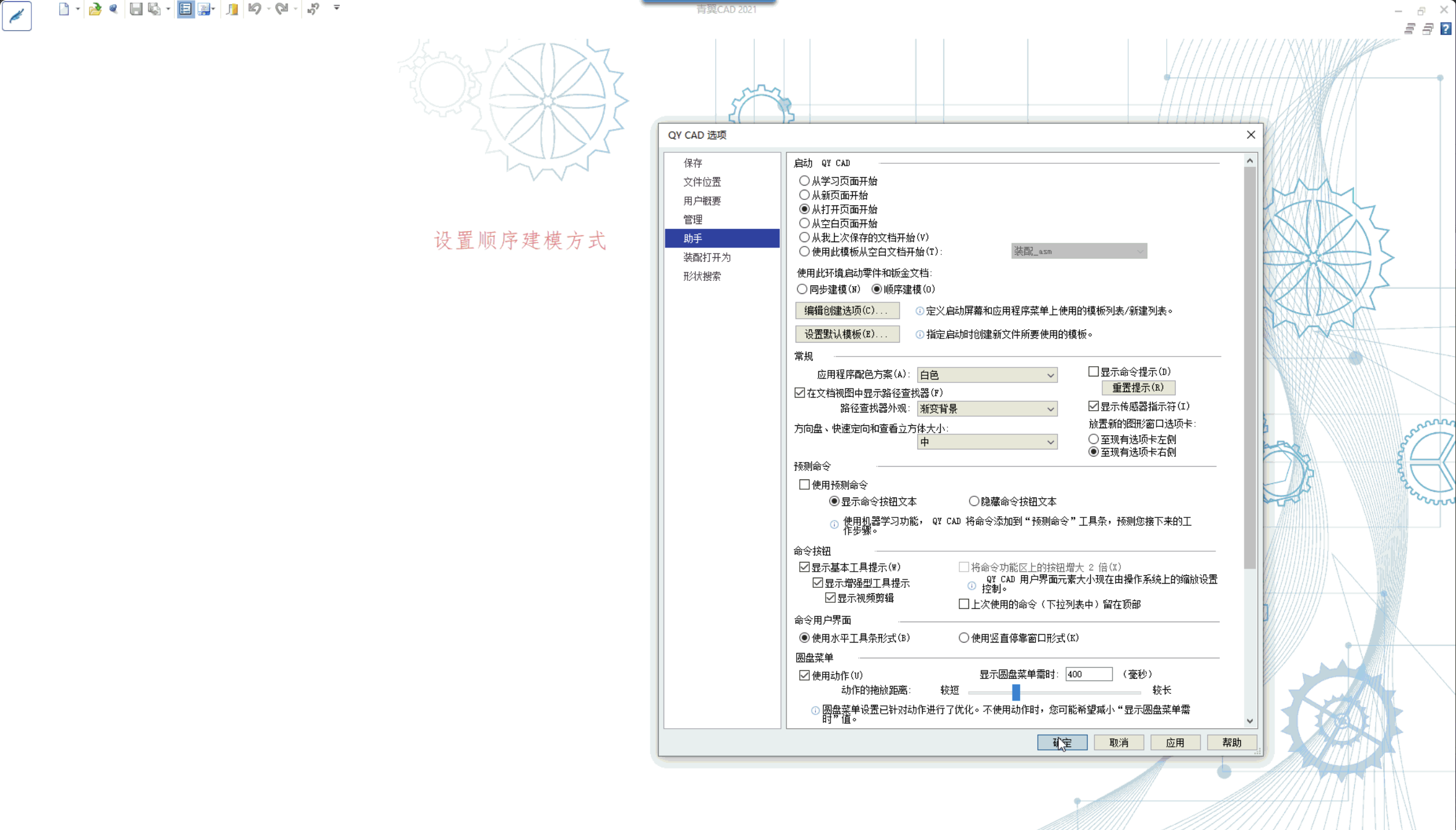Select 使用竖直停靠窗口形式(K) radio button
This screenshot has height=830, width=1456.
[964, 637]
